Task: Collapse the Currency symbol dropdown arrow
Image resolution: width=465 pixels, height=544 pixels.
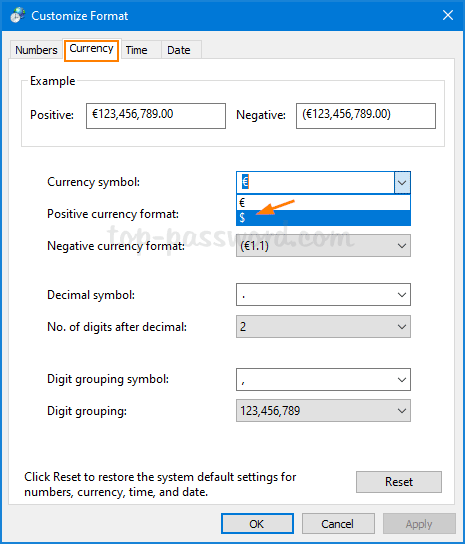Action: pyautogui.click(x=402, y=182)
